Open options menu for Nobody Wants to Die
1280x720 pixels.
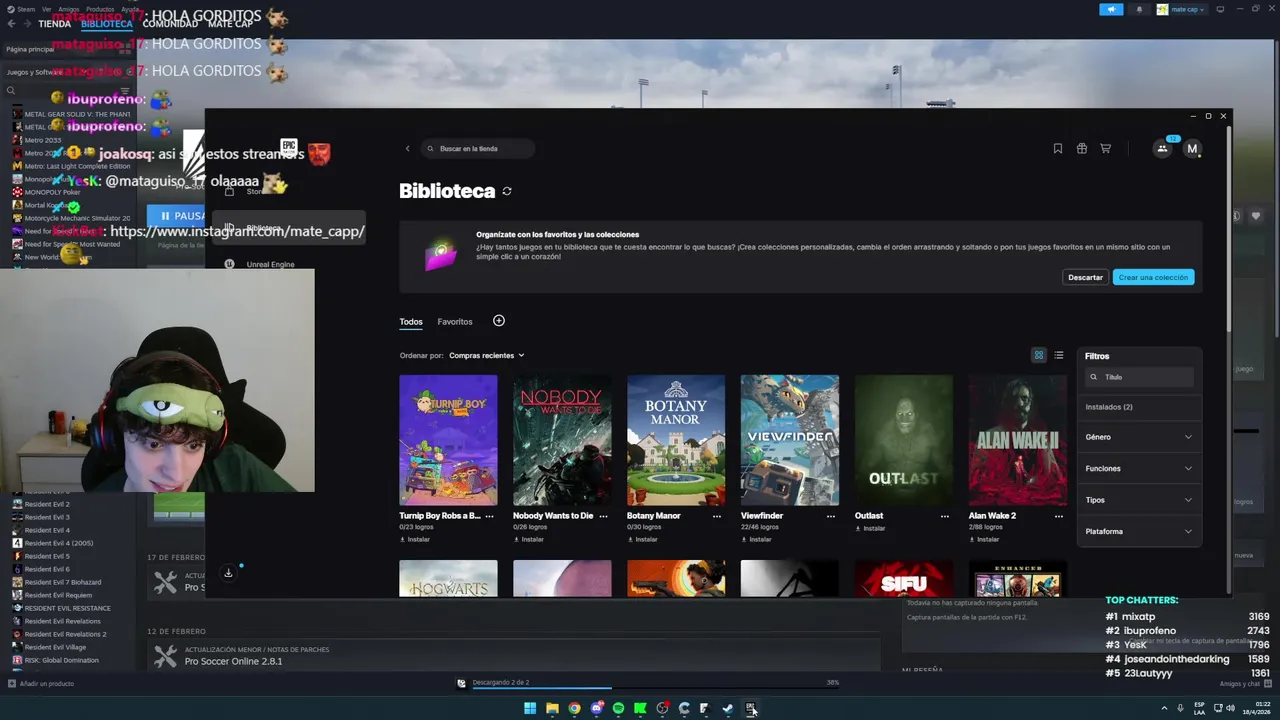[603, 516]
